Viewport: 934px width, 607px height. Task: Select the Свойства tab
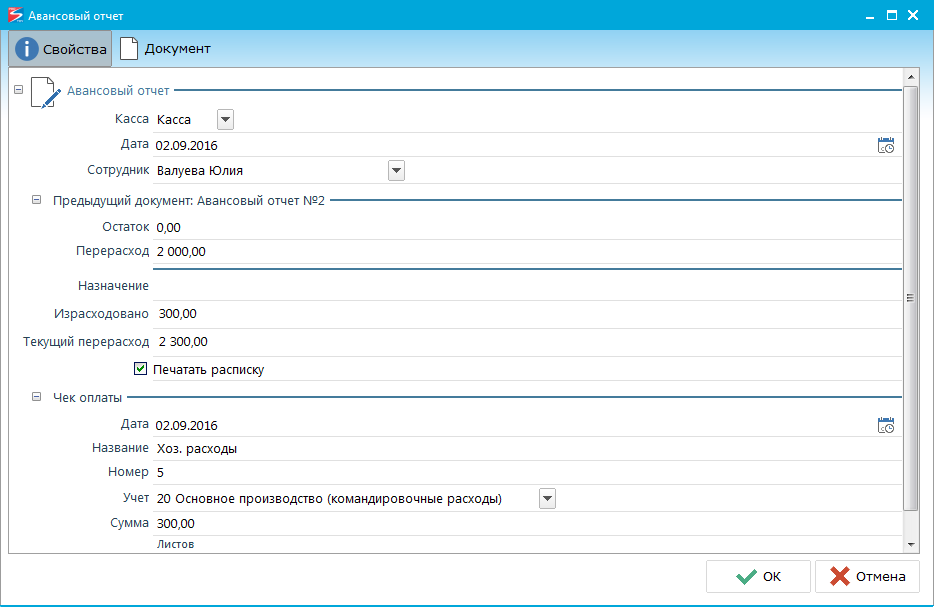pyautogui.click(x=60, y=49)
